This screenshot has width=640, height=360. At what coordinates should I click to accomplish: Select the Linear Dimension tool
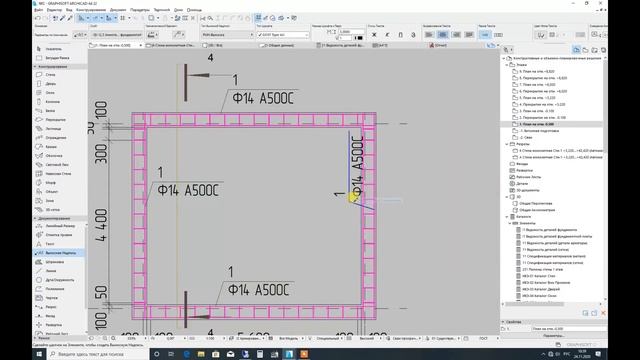tap(60, 226)
